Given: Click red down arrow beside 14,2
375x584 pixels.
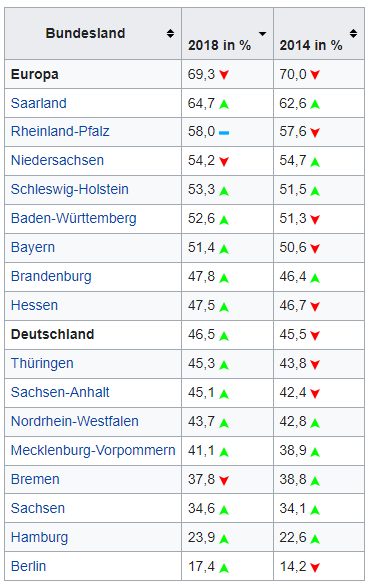Looking at the screenshot, I should point(315,568).
